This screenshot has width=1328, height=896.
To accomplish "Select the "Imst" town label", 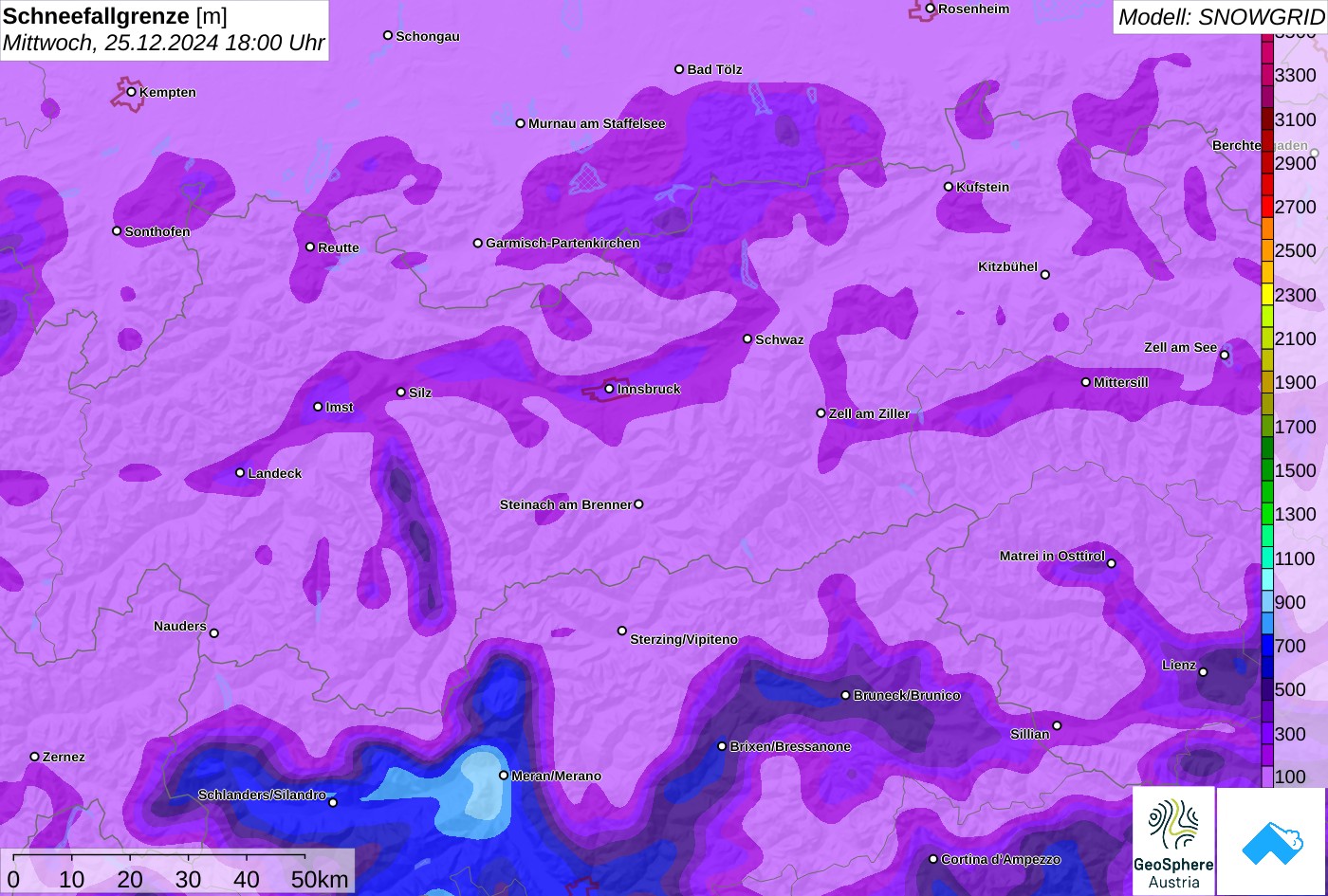I will click(340, 408).
